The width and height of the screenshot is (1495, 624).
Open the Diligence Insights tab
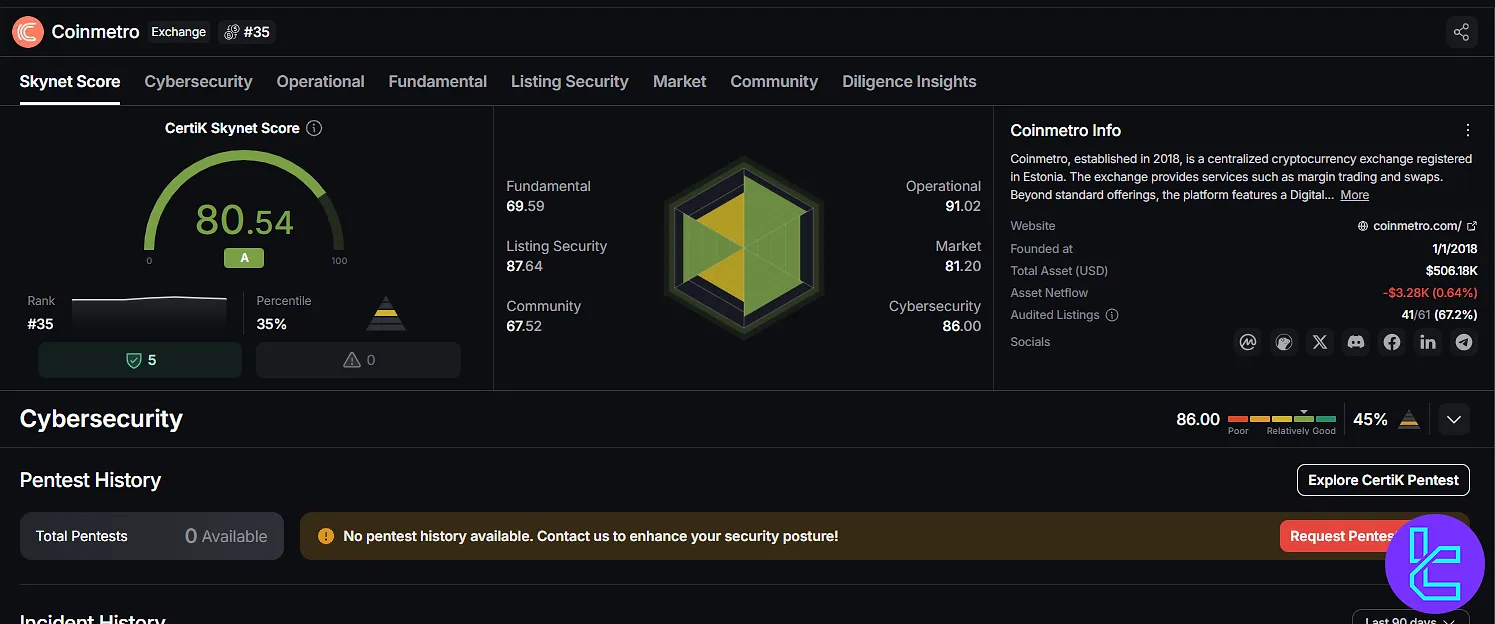click(x=909, y=82)
